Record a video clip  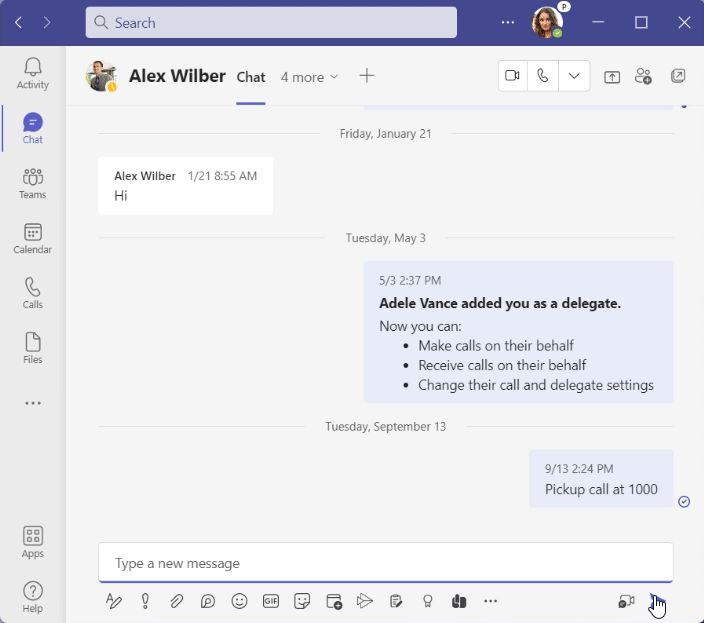pyautogui.click(x=626, y=601)
